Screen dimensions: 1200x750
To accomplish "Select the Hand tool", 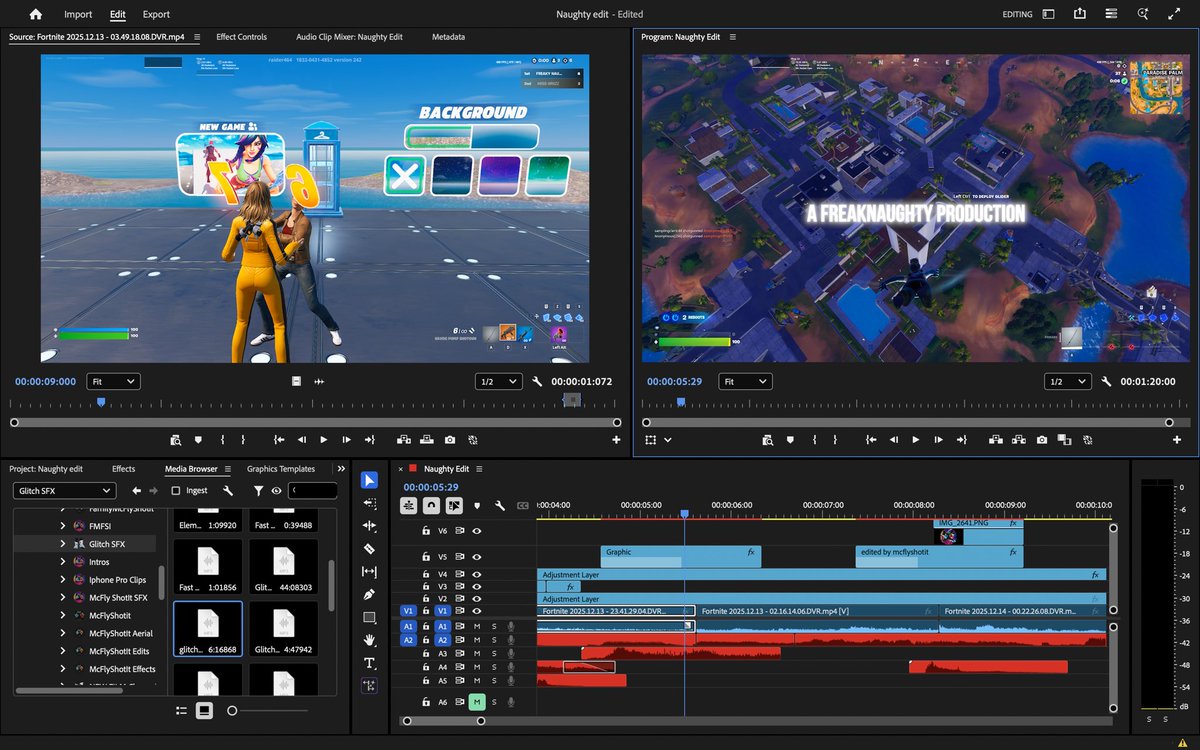I will pyautogui.click(x=369, y=640).
